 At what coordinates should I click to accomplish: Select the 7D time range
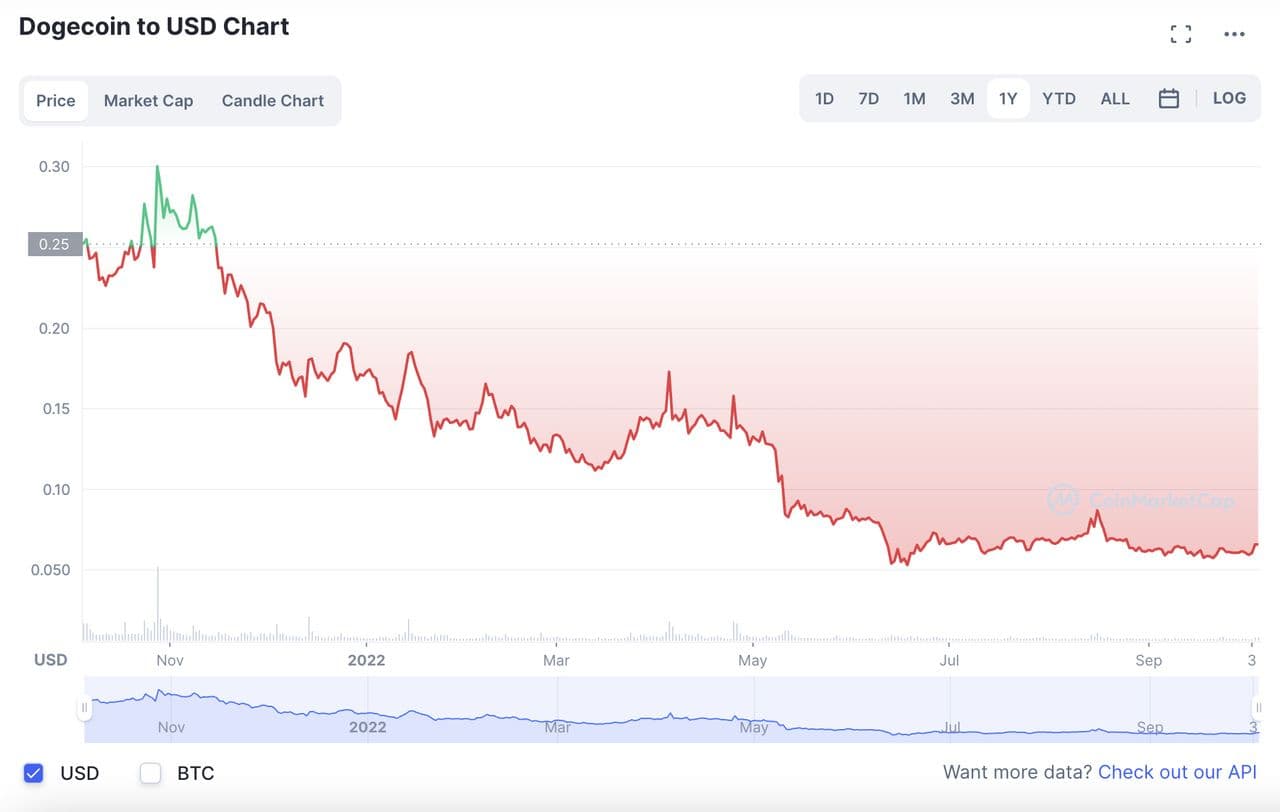click(x=868, y=99)
